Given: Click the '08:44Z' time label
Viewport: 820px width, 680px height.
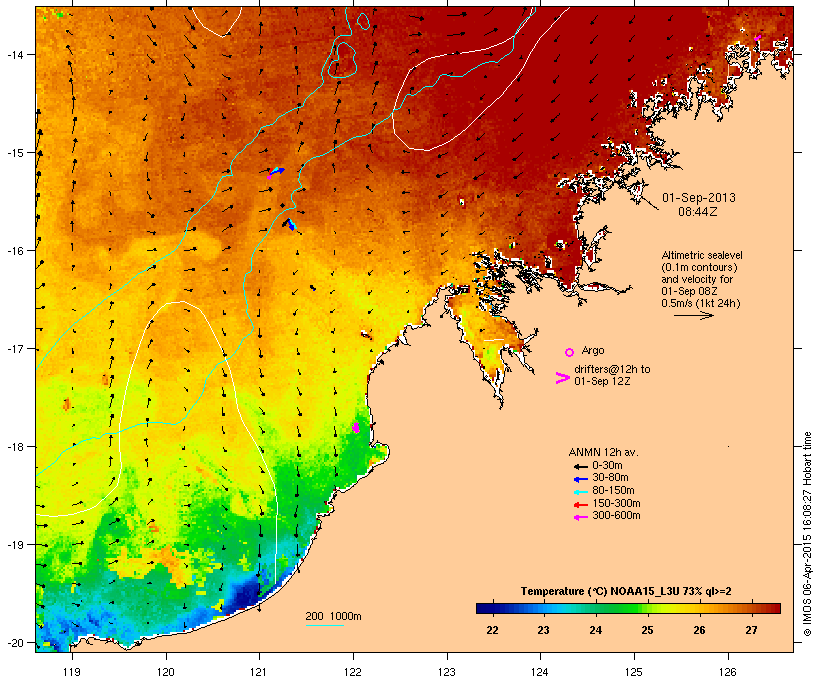Looking at the screenshot, I should pyautogui.click(x=698, y=212).
